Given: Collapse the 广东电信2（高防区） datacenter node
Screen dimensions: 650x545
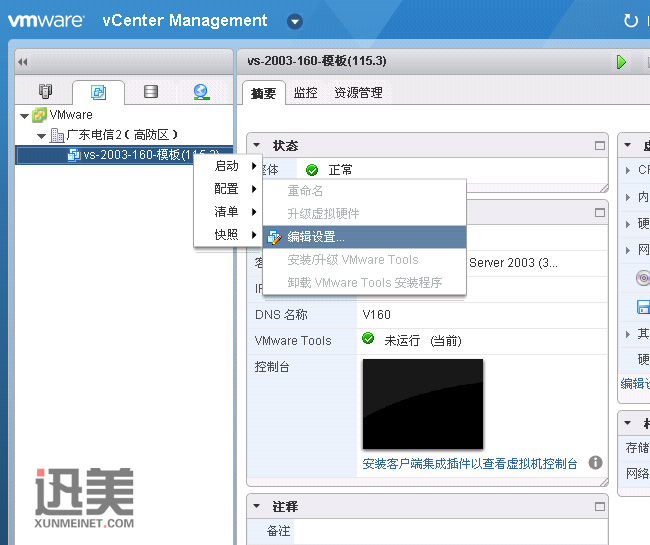Looking at the screenshot, I should [41, 136].
